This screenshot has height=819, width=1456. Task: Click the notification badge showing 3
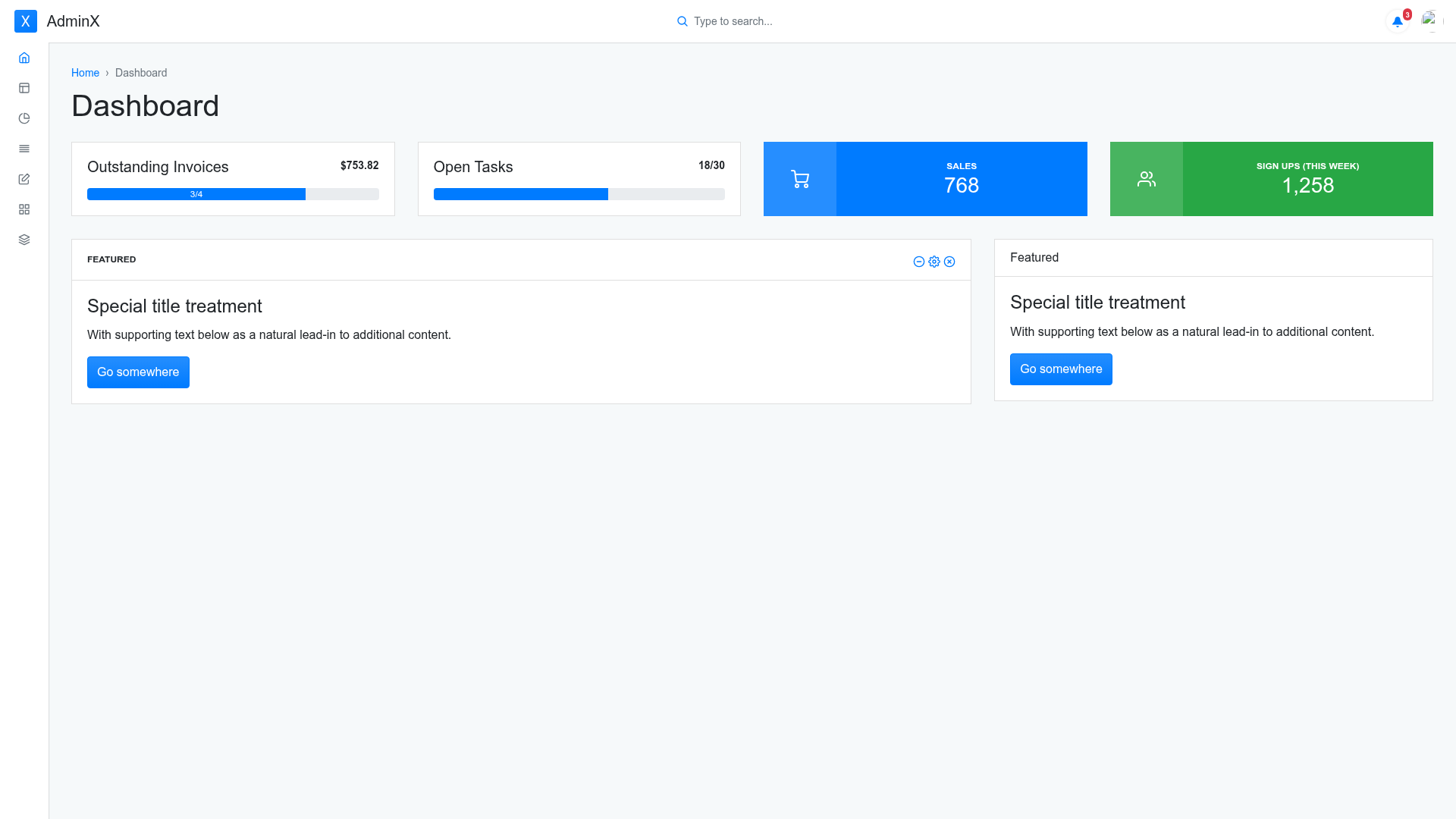[x=1407, y=14]
